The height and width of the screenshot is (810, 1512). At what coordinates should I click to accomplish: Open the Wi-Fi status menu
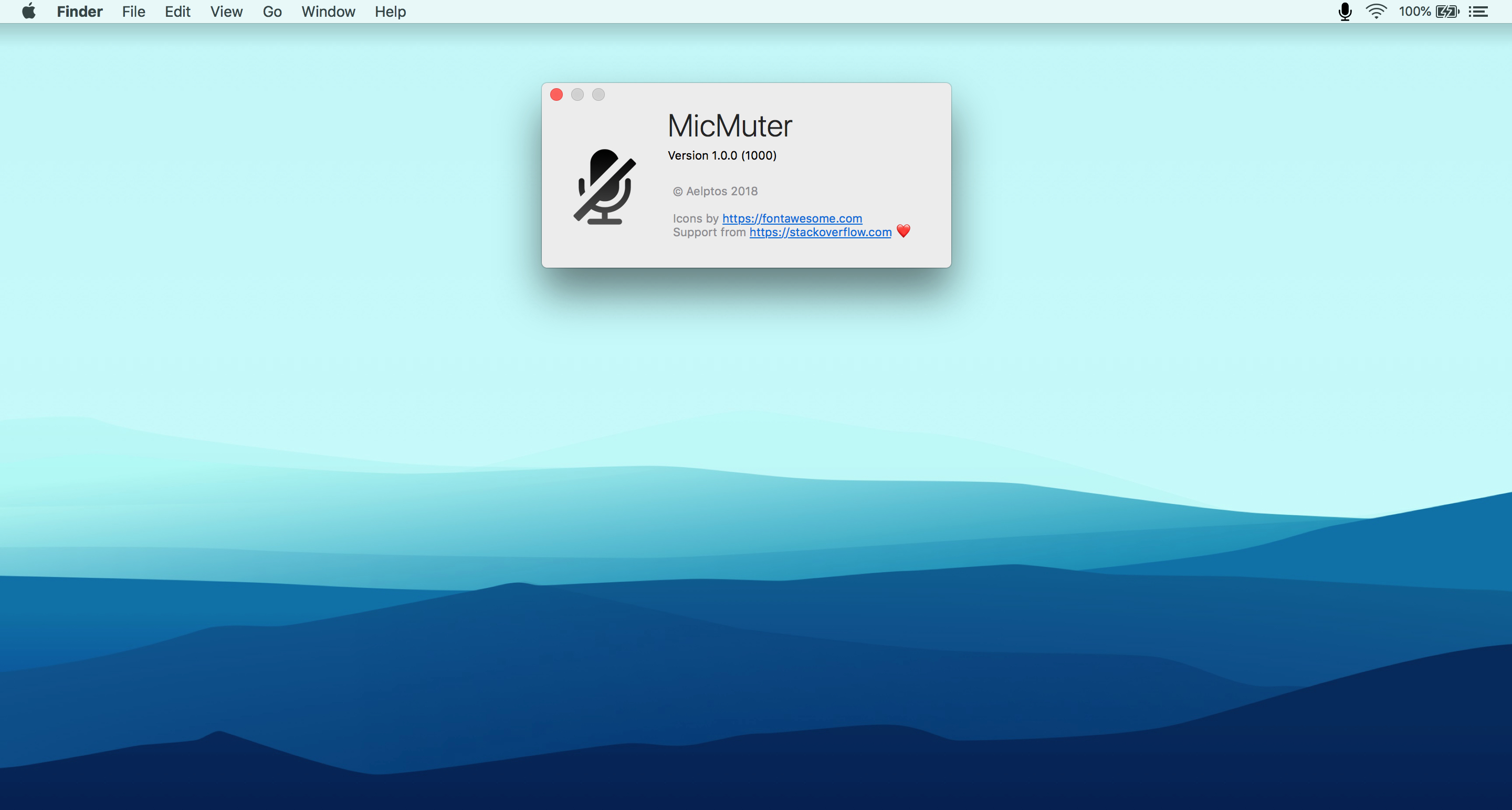[1376, 12]
